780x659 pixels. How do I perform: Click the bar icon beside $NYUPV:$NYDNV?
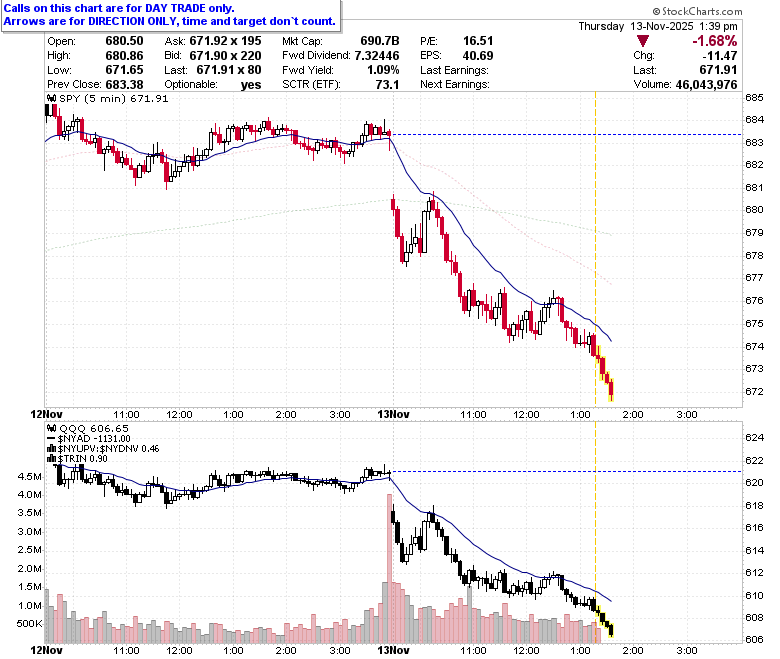(52, 449)
